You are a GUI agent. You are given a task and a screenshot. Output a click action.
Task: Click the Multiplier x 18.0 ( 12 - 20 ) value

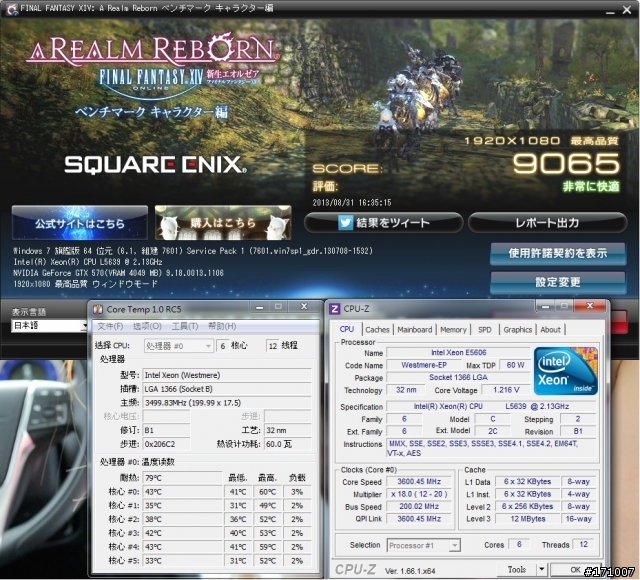(x=419, y=494)
